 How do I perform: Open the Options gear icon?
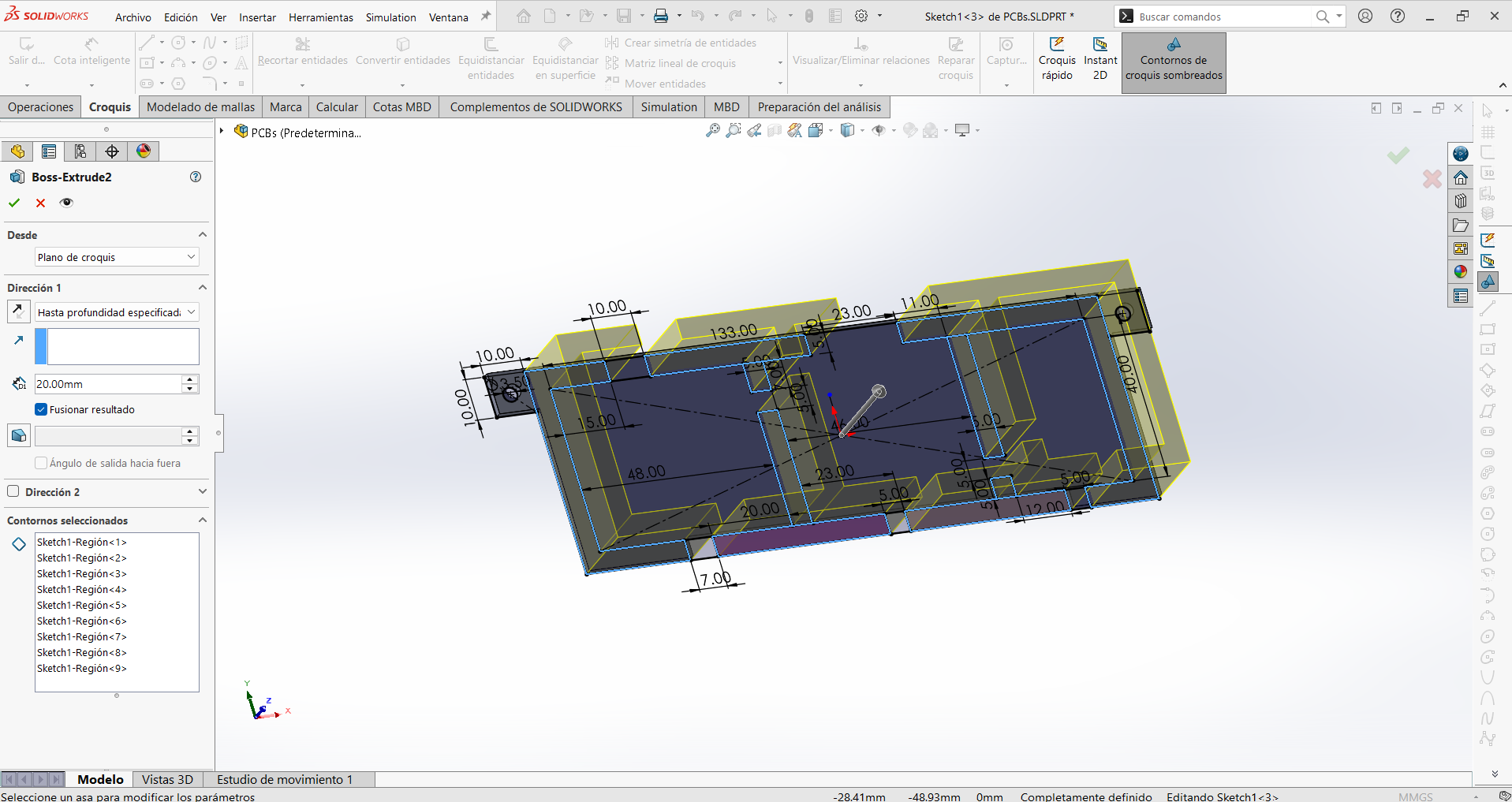861,16
